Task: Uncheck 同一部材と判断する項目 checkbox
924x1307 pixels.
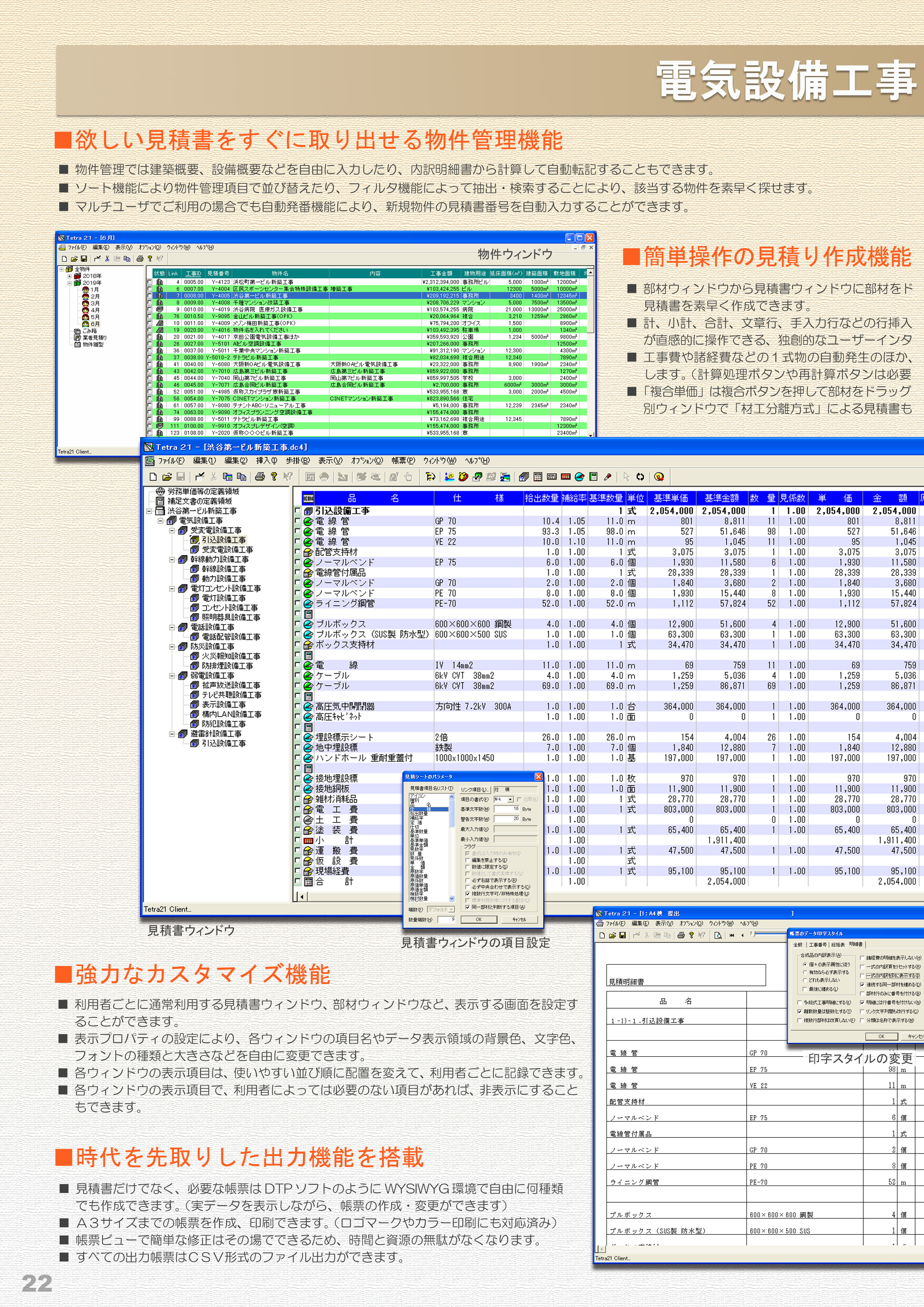Action: click(468, 907)
